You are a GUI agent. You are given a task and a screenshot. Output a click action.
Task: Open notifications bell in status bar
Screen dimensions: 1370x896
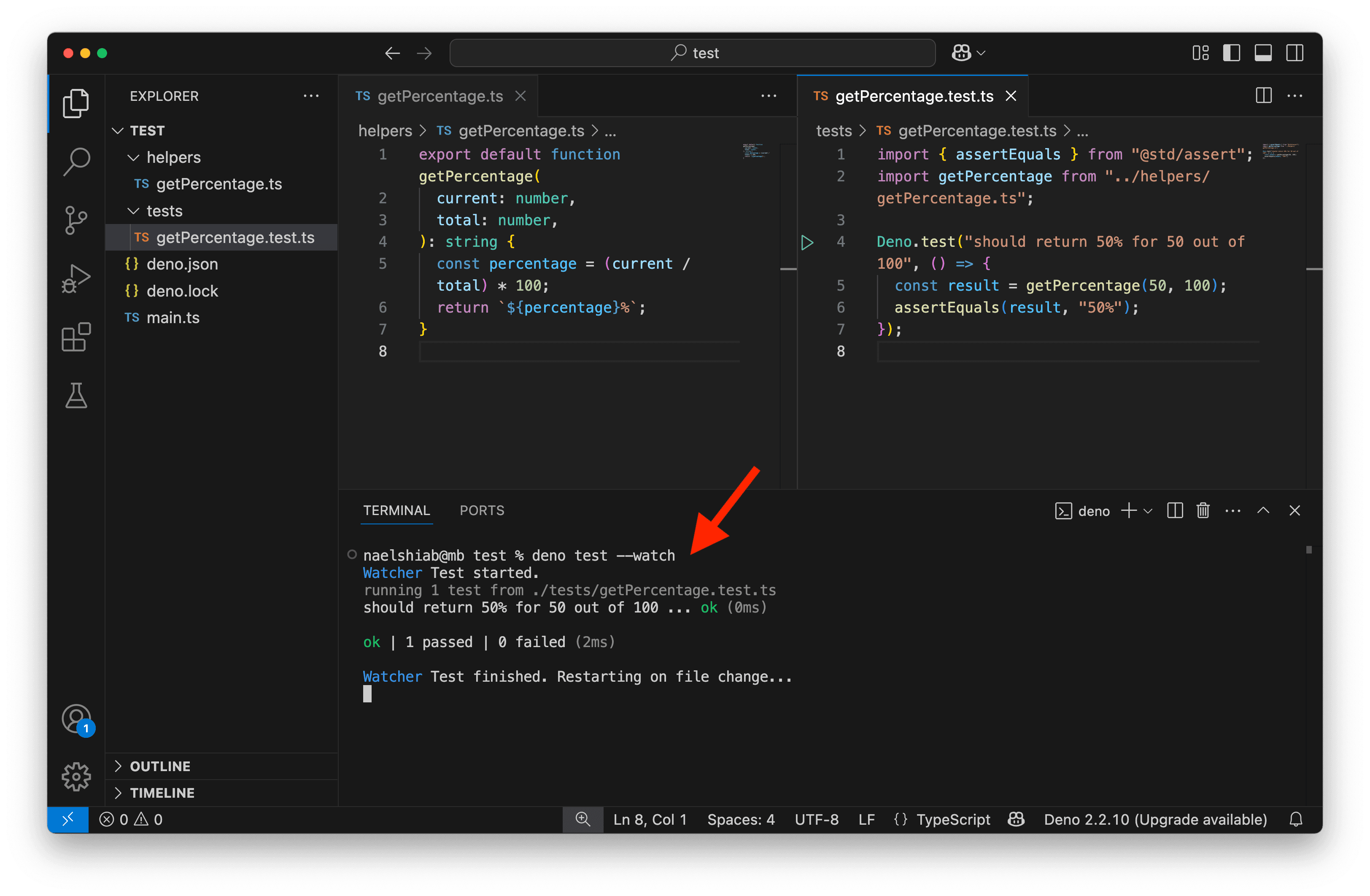click(x=1296, y=819)
